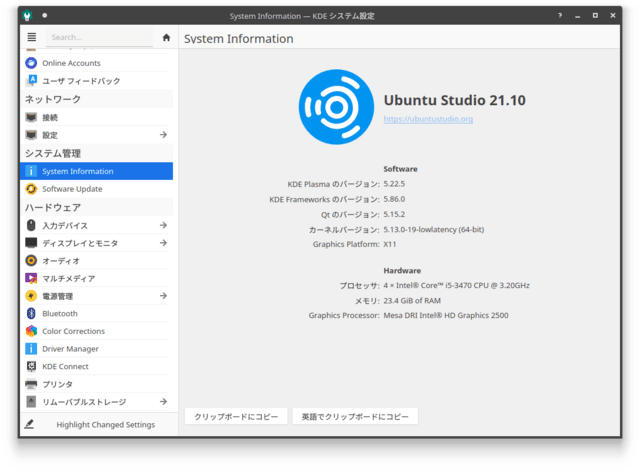Select the Driver Manager label

point(71,349)
